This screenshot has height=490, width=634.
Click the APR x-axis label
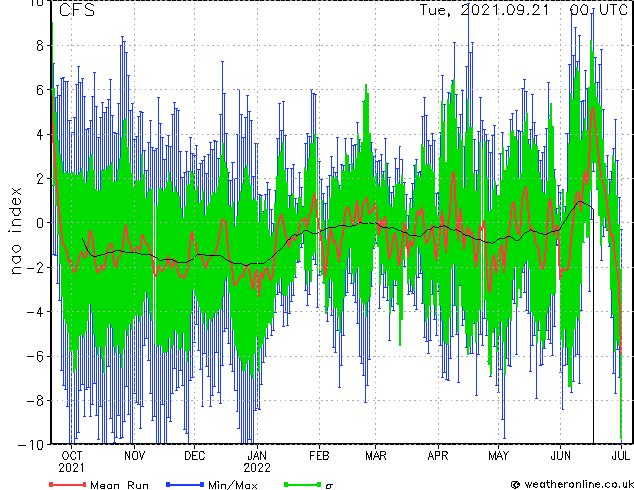pos(438,456)
